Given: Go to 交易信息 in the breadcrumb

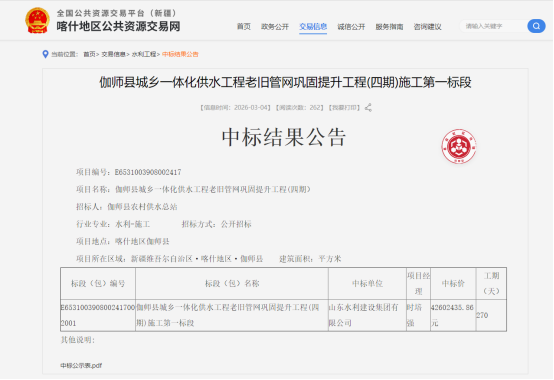Looking at the screenshot, I should [x=113, y=54].
